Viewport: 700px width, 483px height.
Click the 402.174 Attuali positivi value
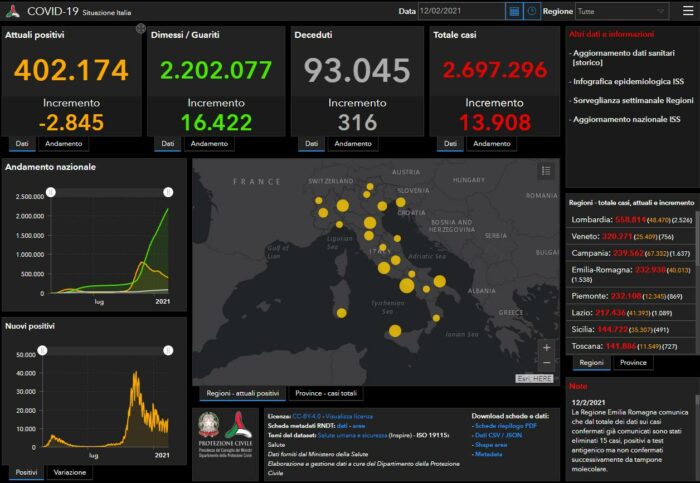pos(71,70)
